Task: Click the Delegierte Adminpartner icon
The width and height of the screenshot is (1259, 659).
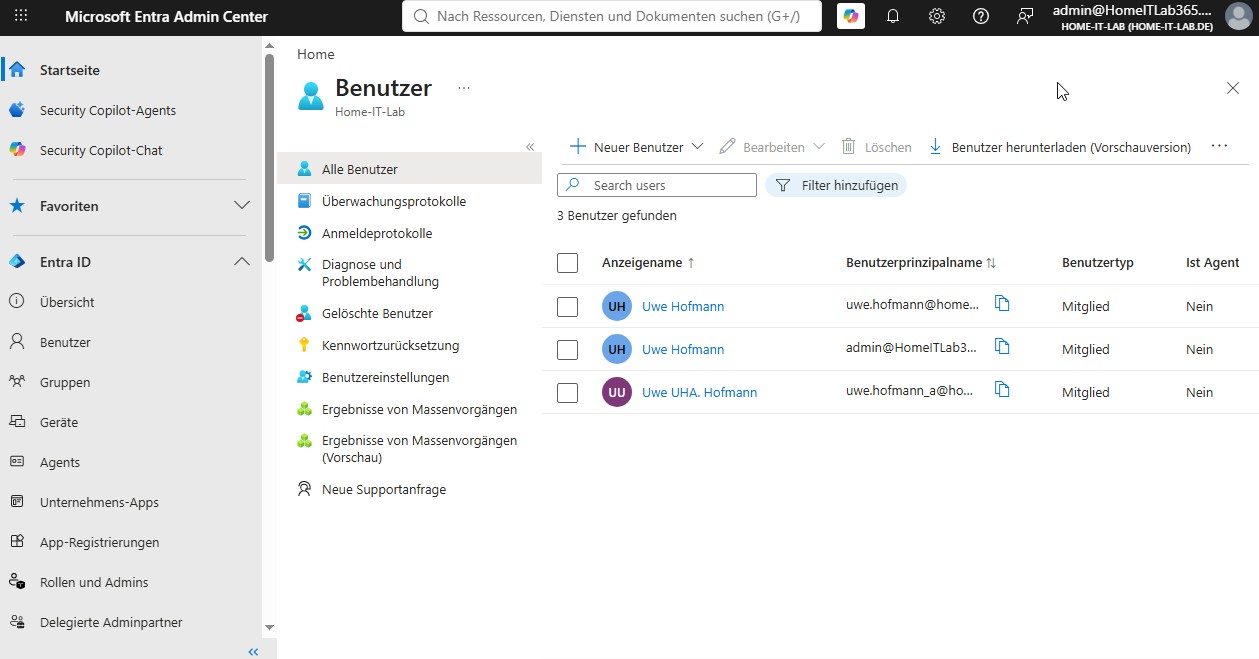Action: click(x=17, y=622)
